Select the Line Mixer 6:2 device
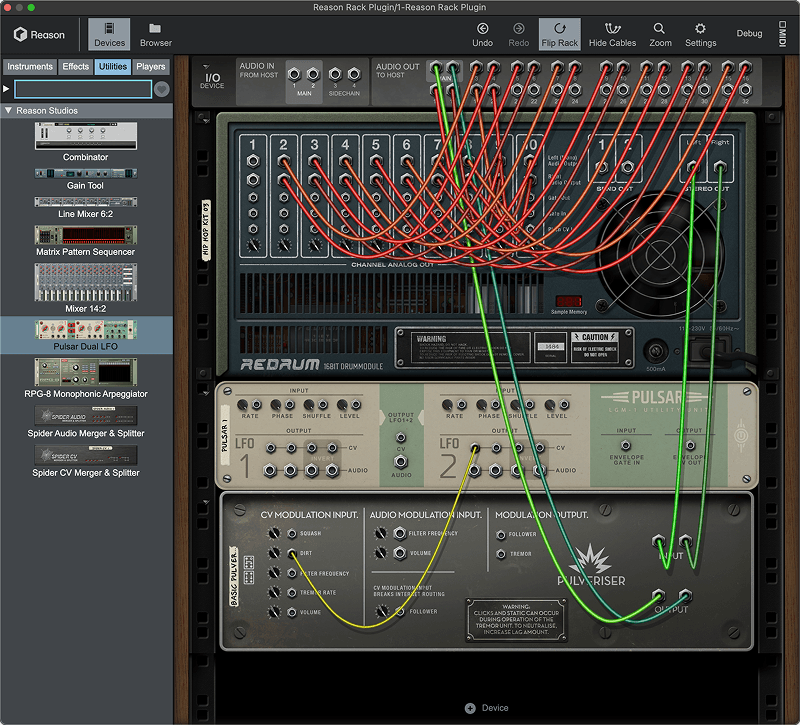This screenshot has height=725, width=800. point(86,208)
